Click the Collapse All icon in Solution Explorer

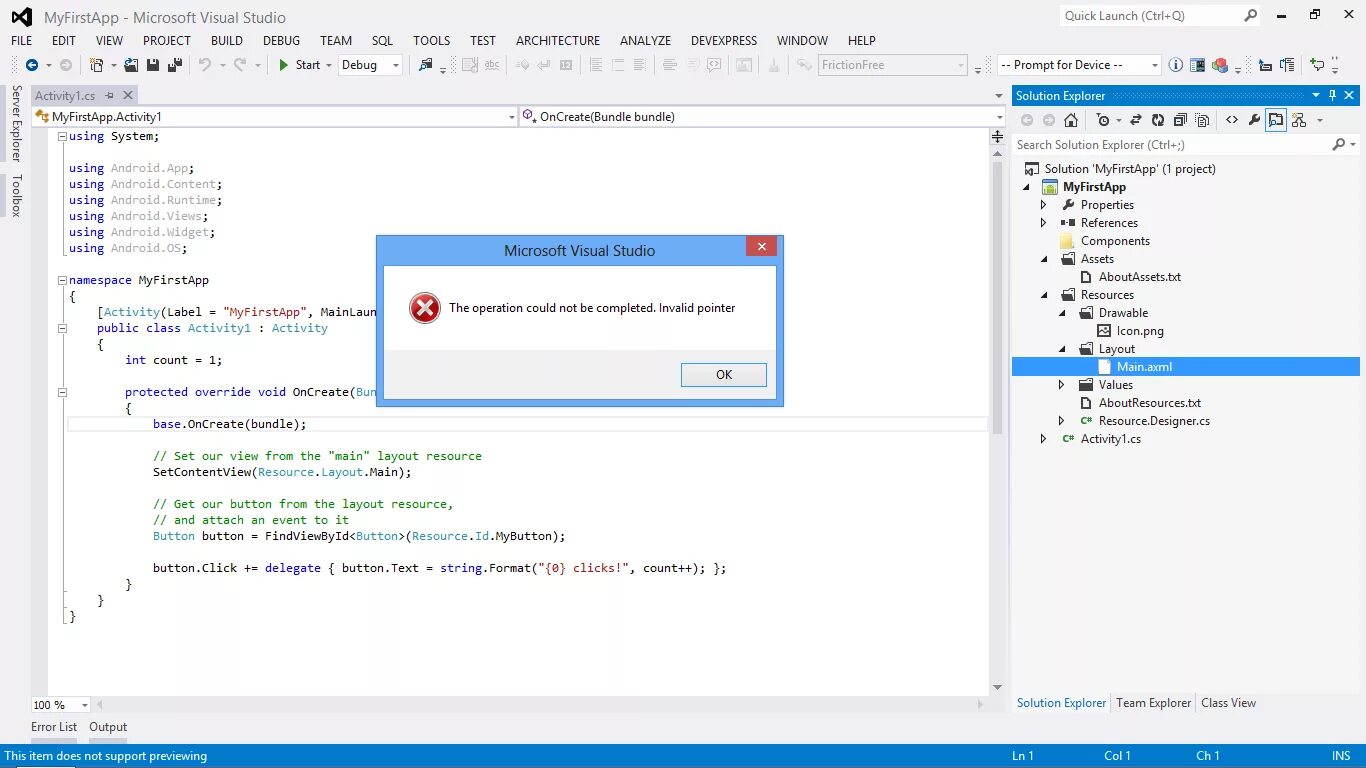click(x=1180, y=120)
